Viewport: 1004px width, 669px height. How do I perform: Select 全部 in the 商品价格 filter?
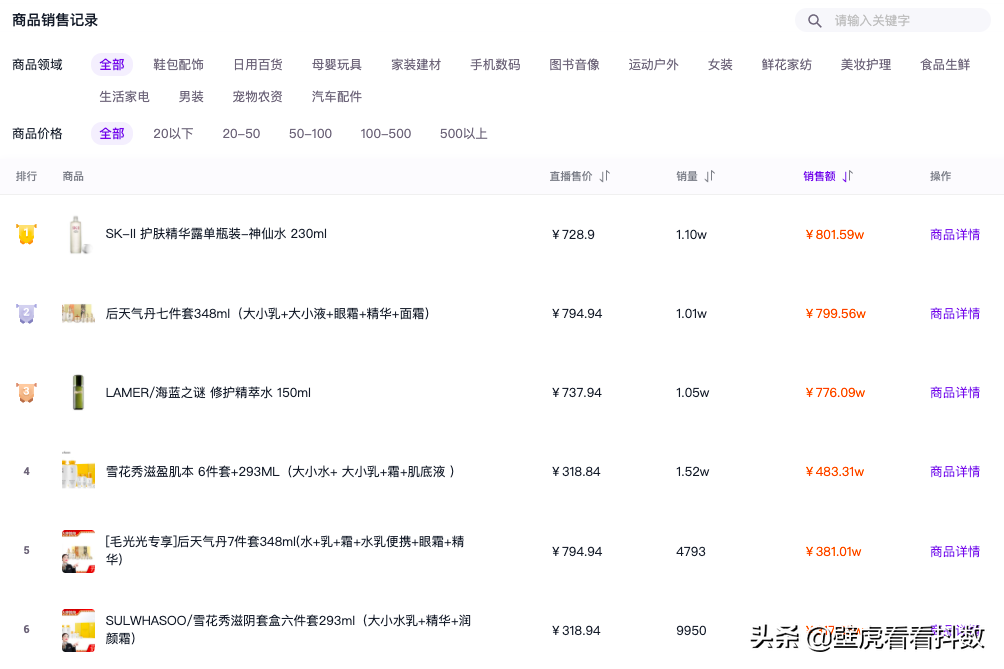(112, 133)
